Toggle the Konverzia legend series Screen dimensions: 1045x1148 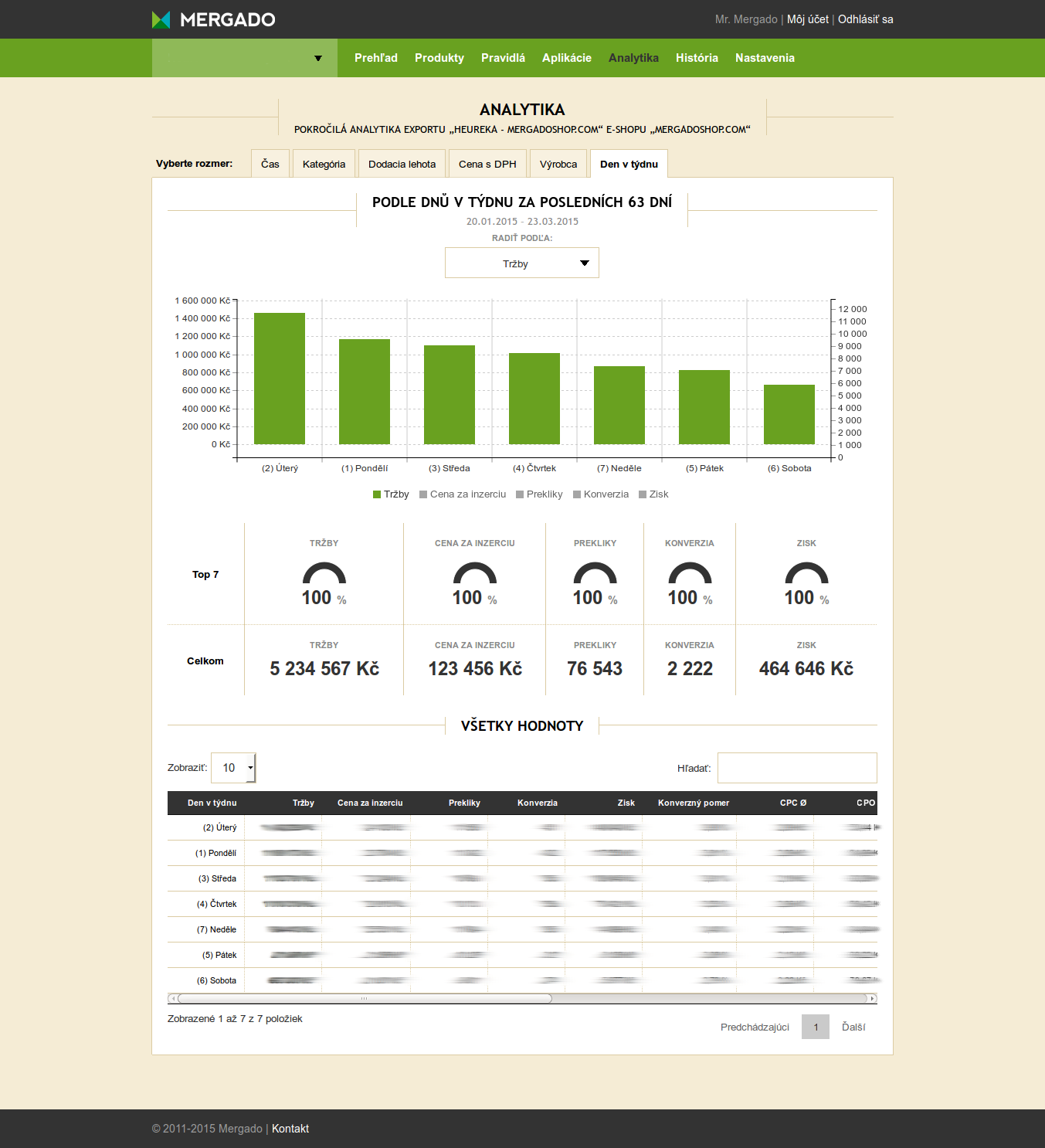[x=601, y=494]
